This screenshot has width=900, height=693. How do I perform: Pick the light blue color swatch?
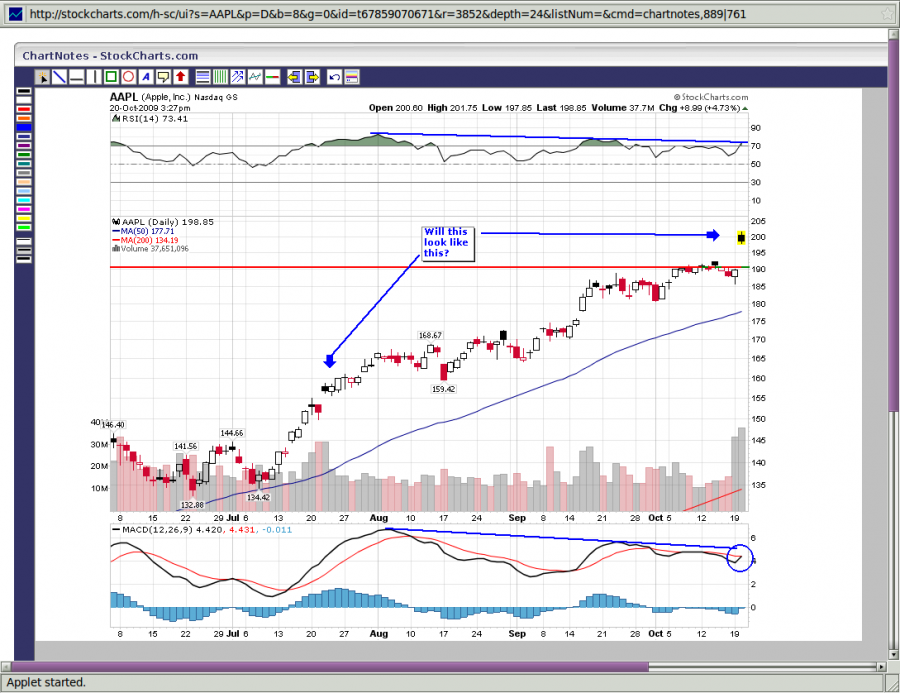24,191
